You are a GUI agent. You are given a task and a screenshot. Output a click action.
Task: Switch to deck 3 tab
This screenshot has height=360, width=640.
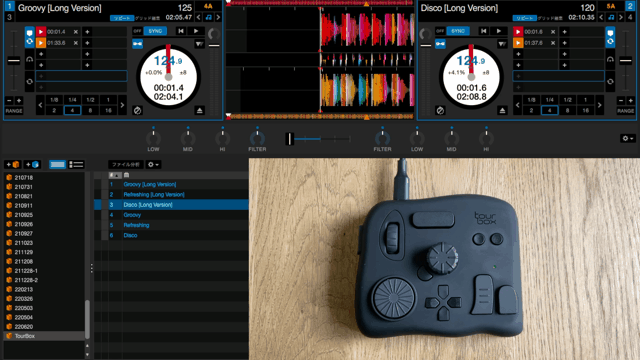[x=9, y=17]
